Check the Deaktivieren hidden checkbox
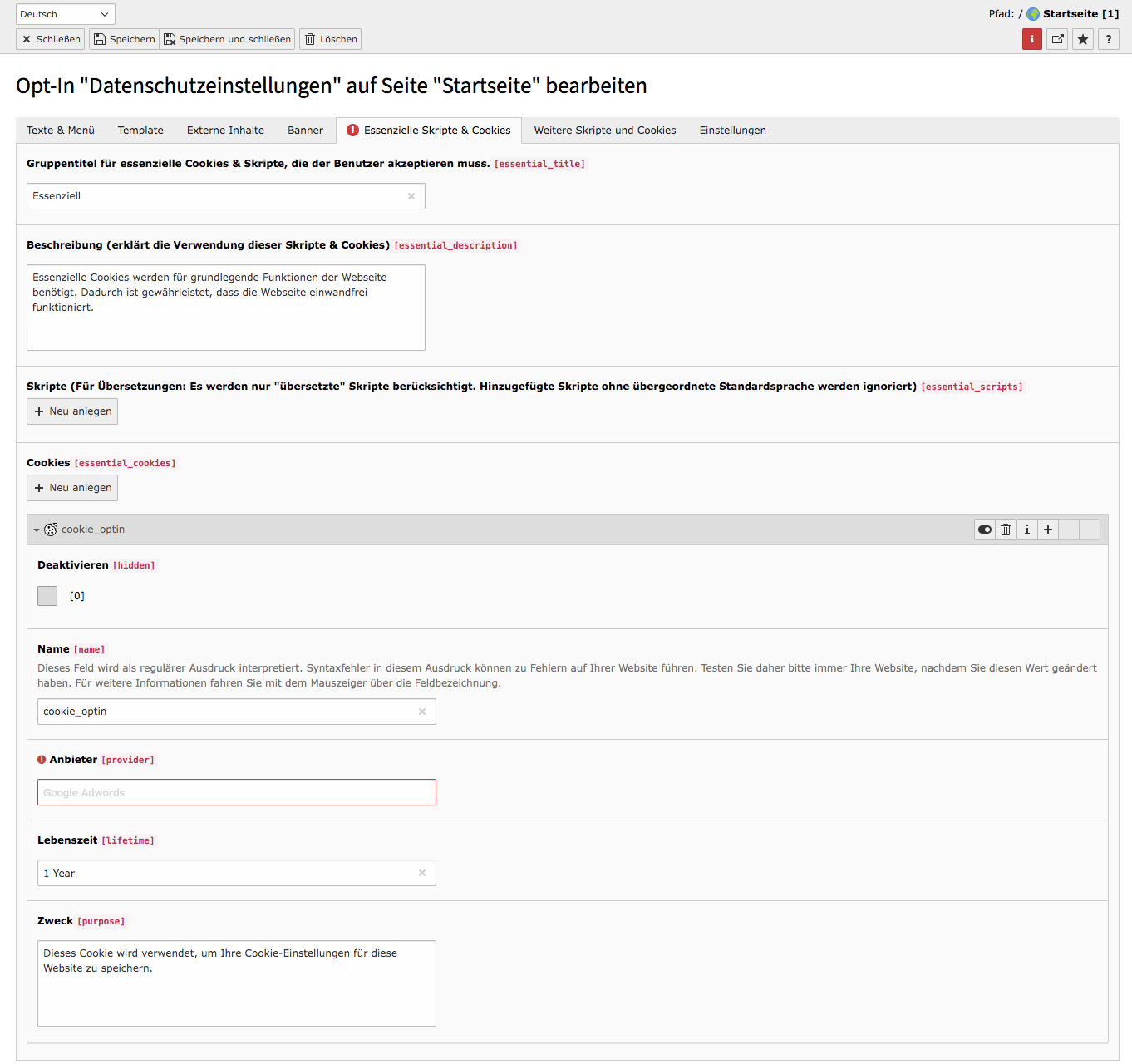The width and height of the screenshot is (1132, 1064). point(47,595)
